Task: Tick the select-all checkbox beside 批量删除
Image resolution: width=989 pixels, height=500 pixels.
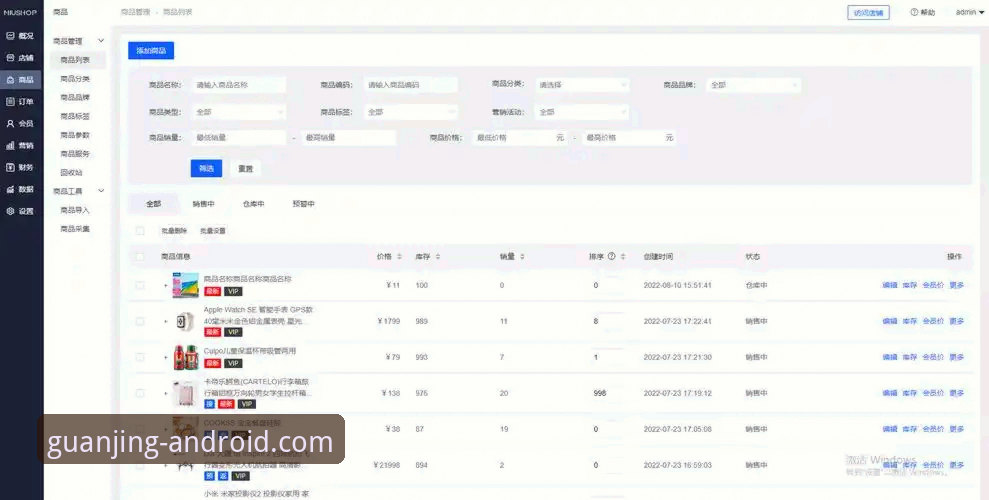Action: (140, 231)
